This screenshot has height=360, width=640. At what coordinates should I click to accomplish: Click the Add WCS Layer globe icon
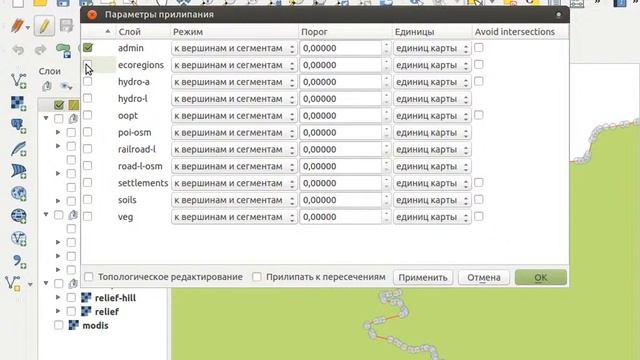(x=19, y=216)
